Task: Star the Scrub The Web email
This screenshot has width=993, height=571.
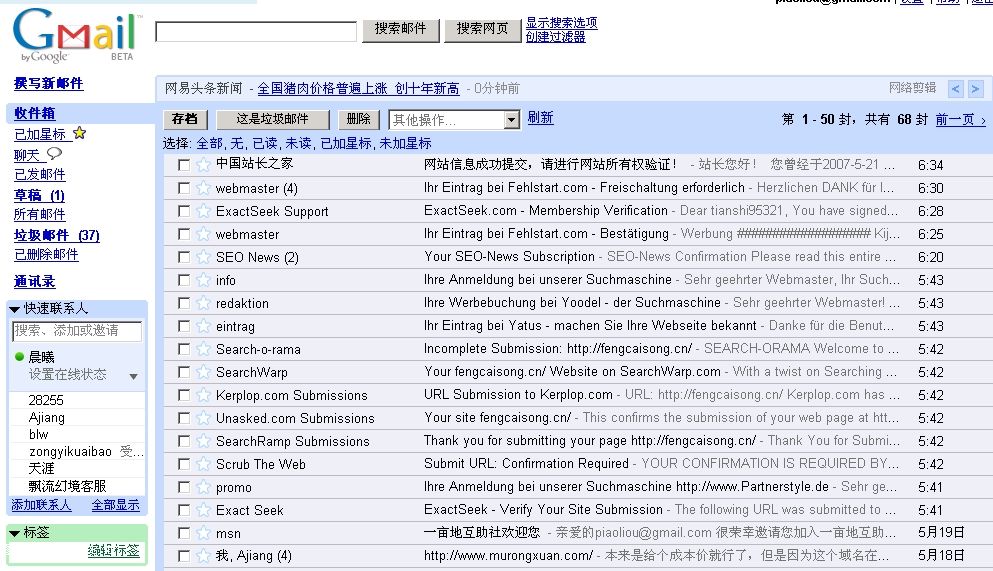Action: click(203, 464)
